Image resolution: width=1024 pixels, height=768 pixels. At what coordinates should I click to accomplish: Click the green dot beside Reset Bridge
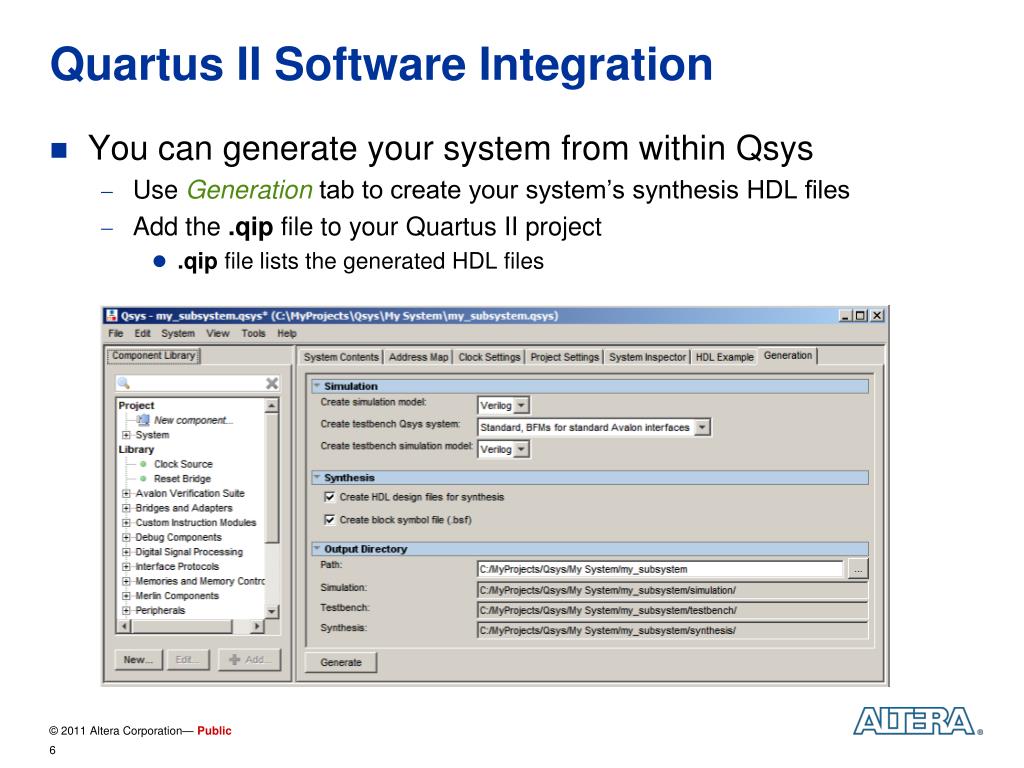(x=143, y=479)
